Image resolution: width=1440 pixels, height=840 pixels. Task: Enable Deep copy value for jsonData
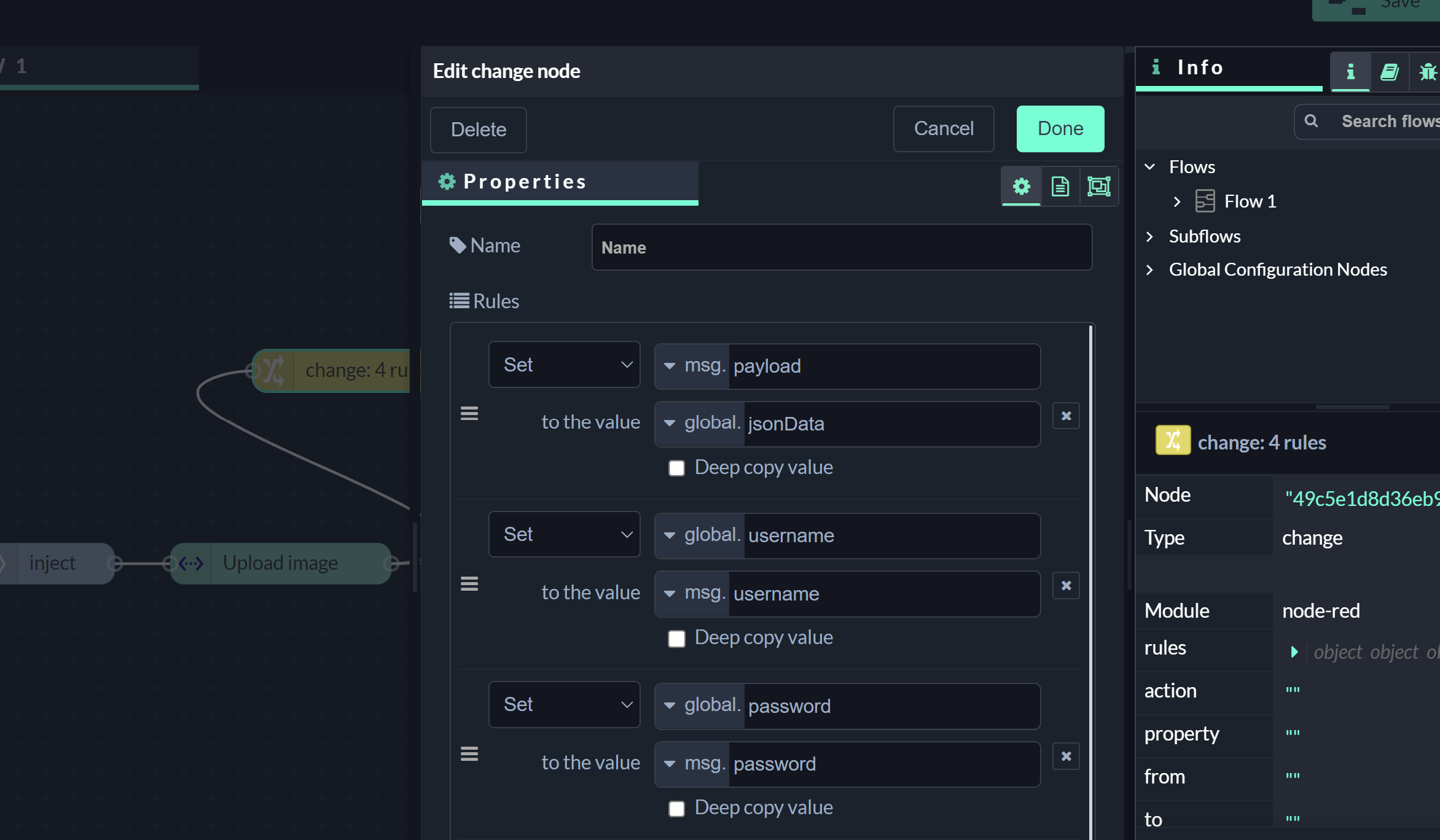coord(676,469)
